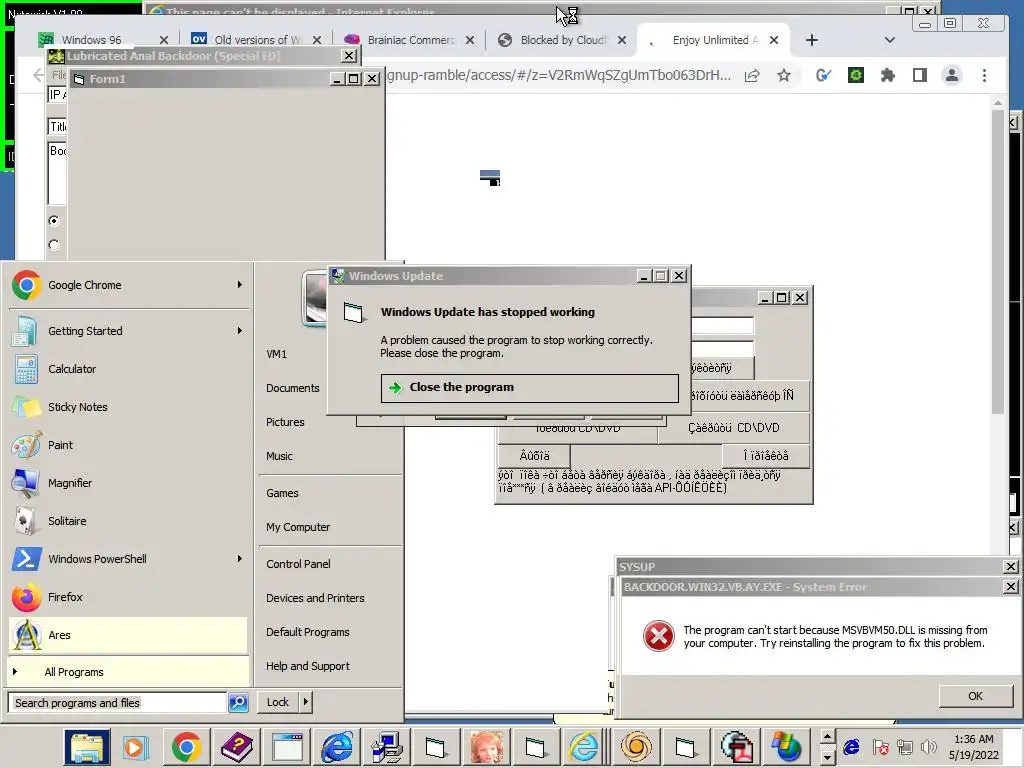Open the Chrome extensions puzzle icon

tap(888, 76)
